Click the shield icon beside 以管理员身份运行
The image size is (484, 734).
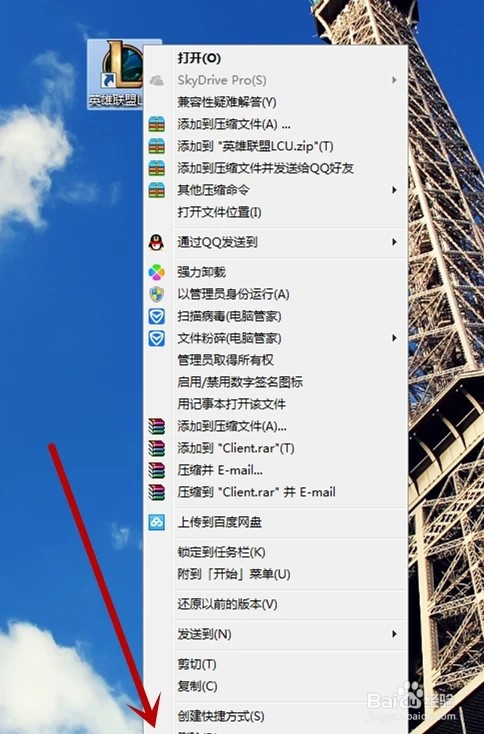pyautogui.click(x=156, y=294)
